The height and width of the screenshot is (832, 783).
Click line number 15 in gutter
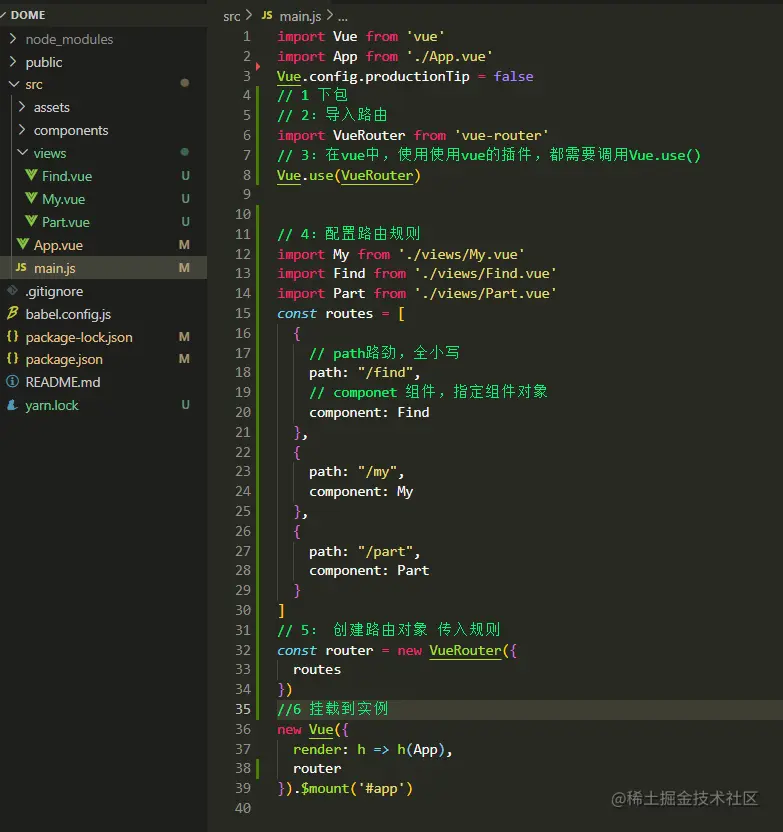pyautogui.click(x=243, y=313)
